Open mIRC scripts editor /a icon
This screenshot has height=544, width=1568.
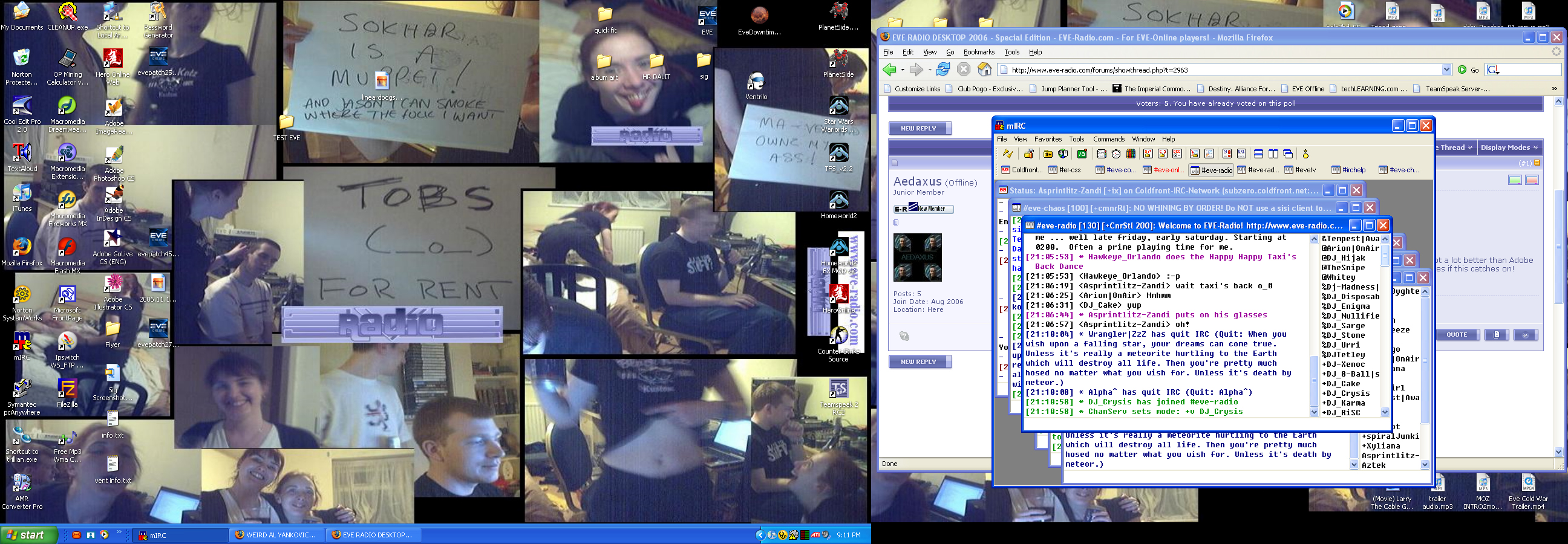tap(1082, 154)
